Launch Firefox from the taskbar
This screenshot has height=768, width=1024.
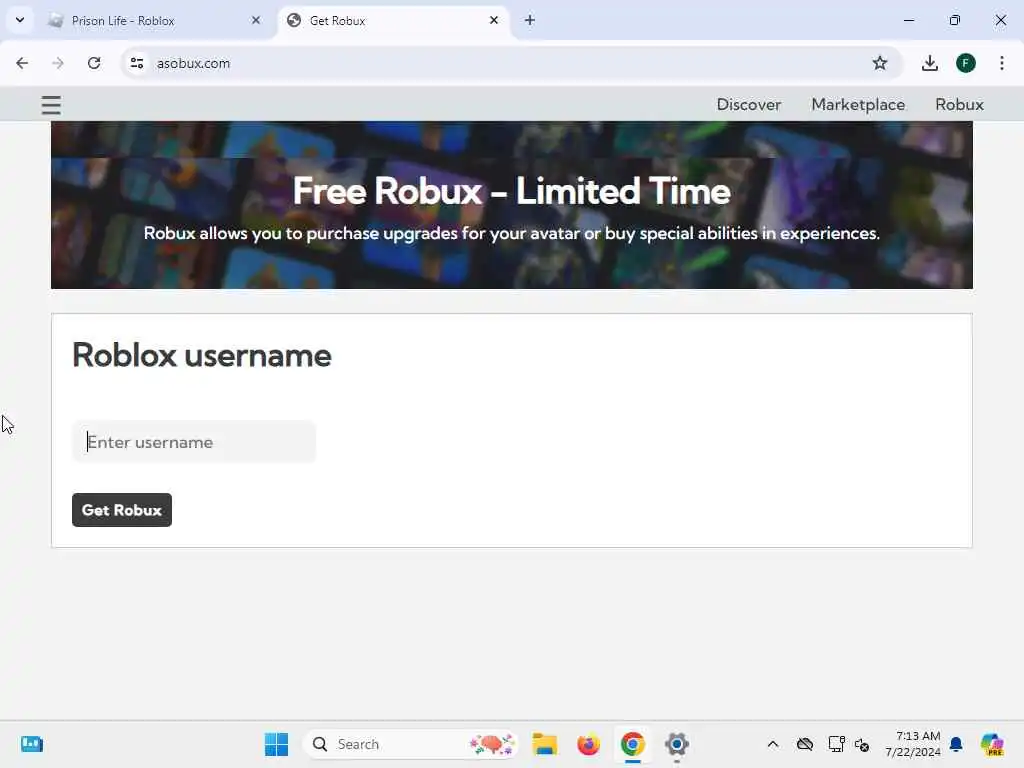point(588,744)
